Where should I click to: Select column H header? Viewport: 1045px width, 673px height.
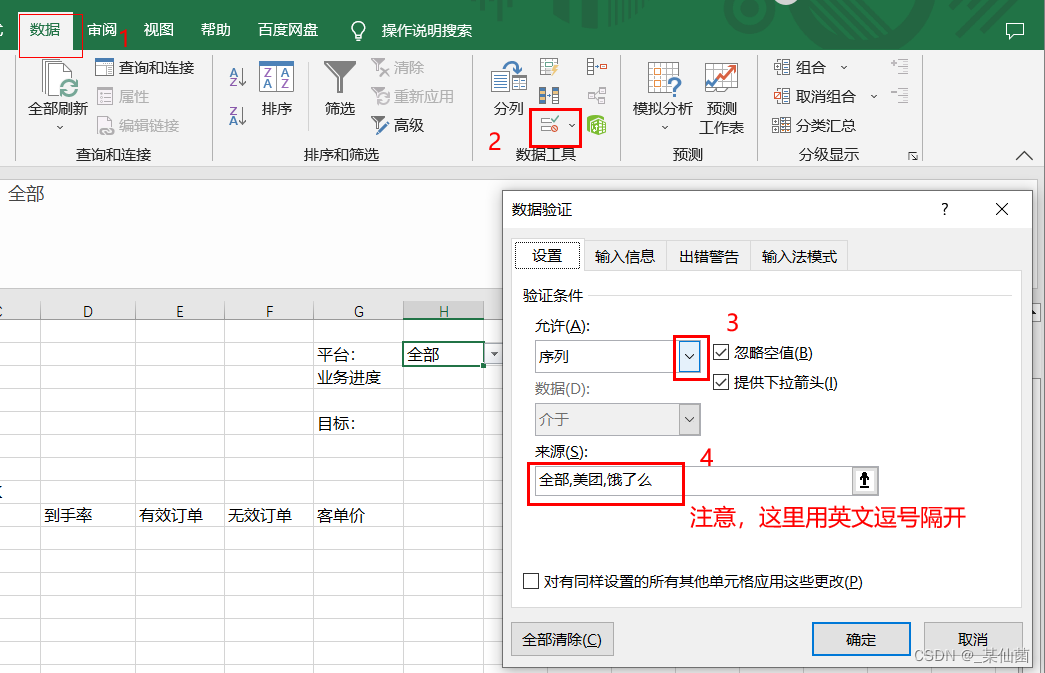443,311
